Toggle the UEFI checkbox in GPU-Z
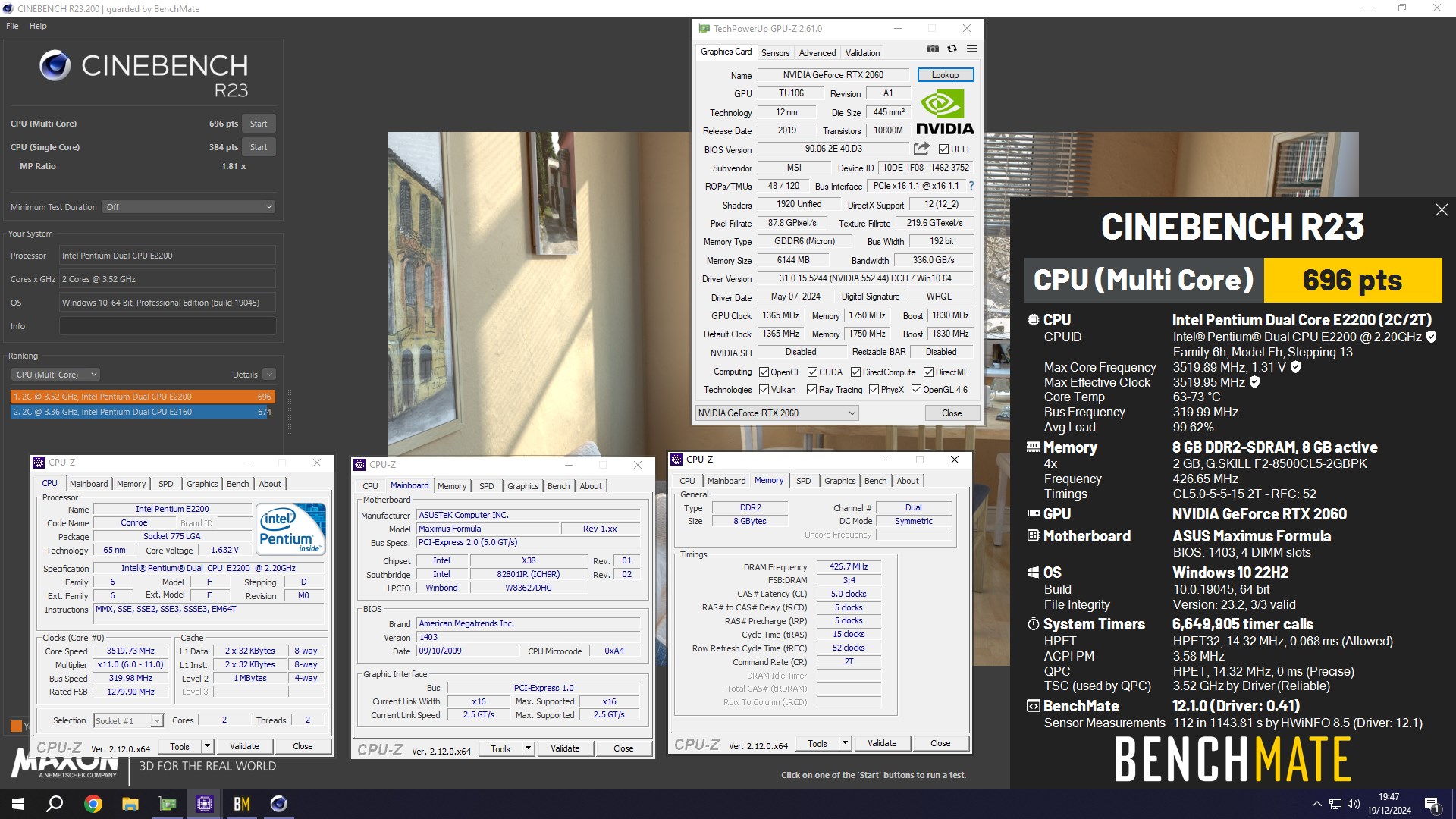 coord(943,149)
